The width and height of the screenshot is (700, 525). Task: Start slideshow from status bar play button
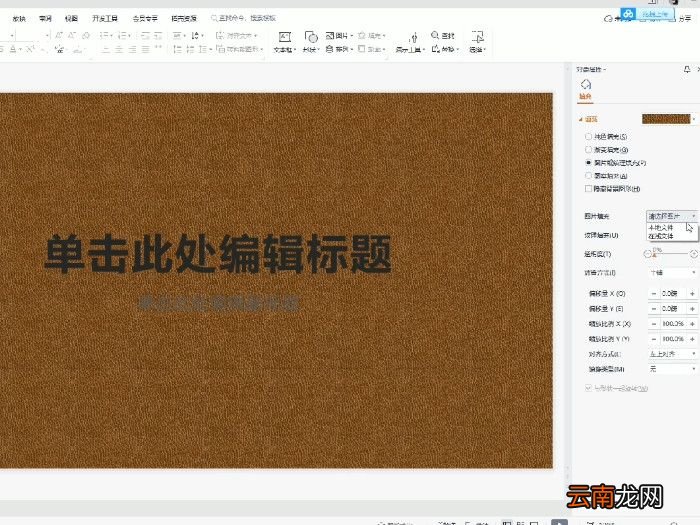[x=559, y=522]
